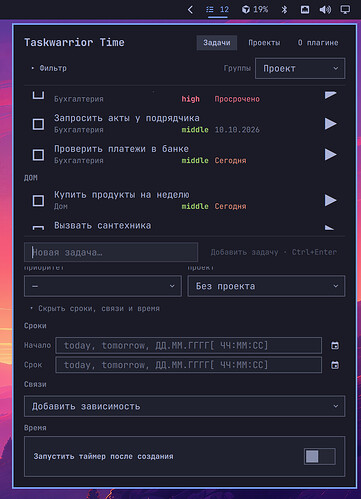This screenshot has width=361, height=499.
Task: Click the task title Проверить платежи в банке
Action: [x=121, y=149]
